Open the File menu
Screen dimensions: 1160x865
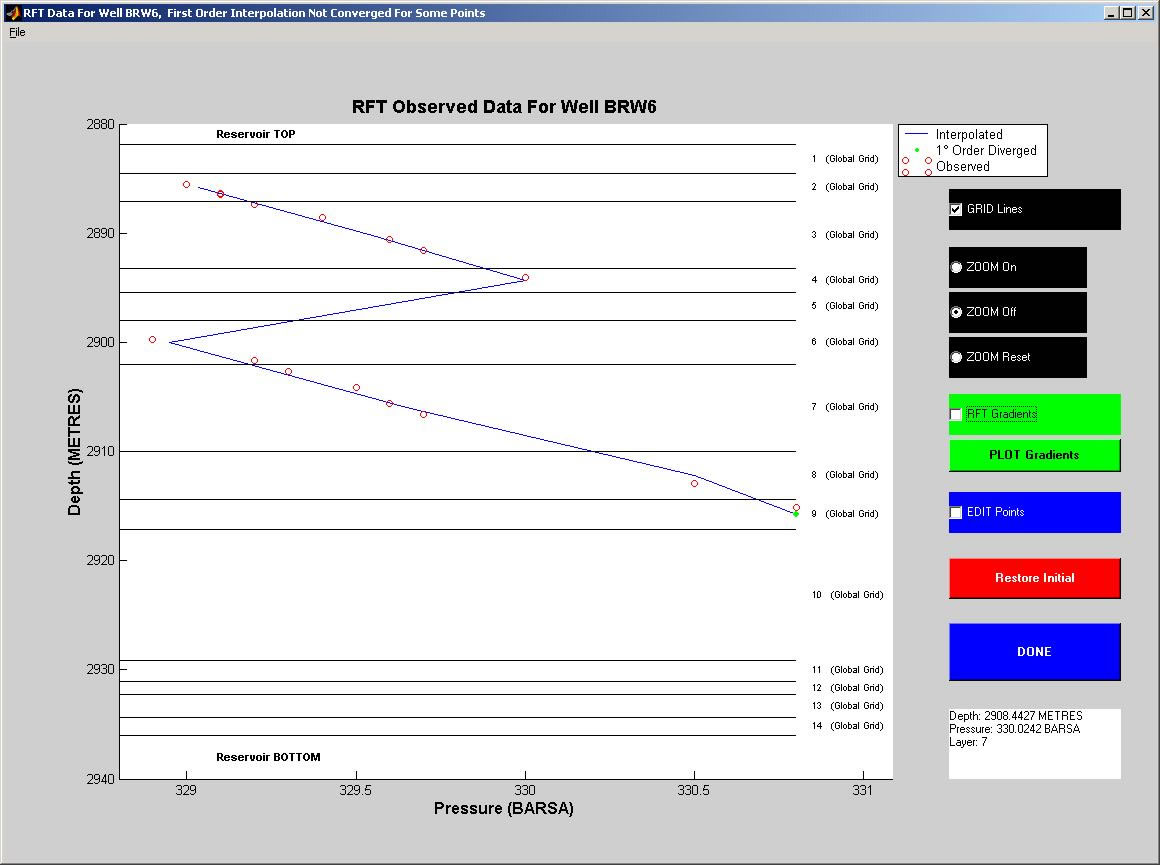(x=17, y=32)
